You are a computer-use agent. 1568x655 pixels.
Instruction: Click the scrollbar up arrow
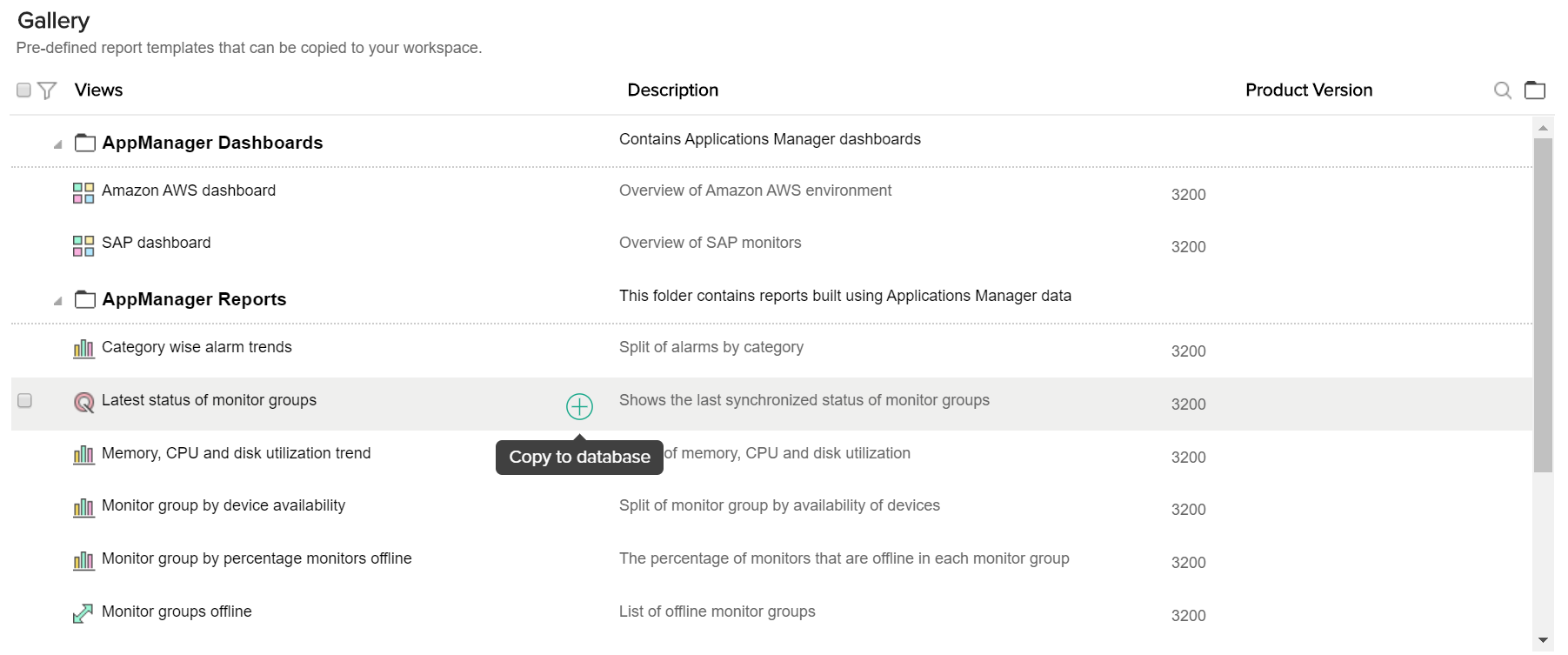(1543, 128)
